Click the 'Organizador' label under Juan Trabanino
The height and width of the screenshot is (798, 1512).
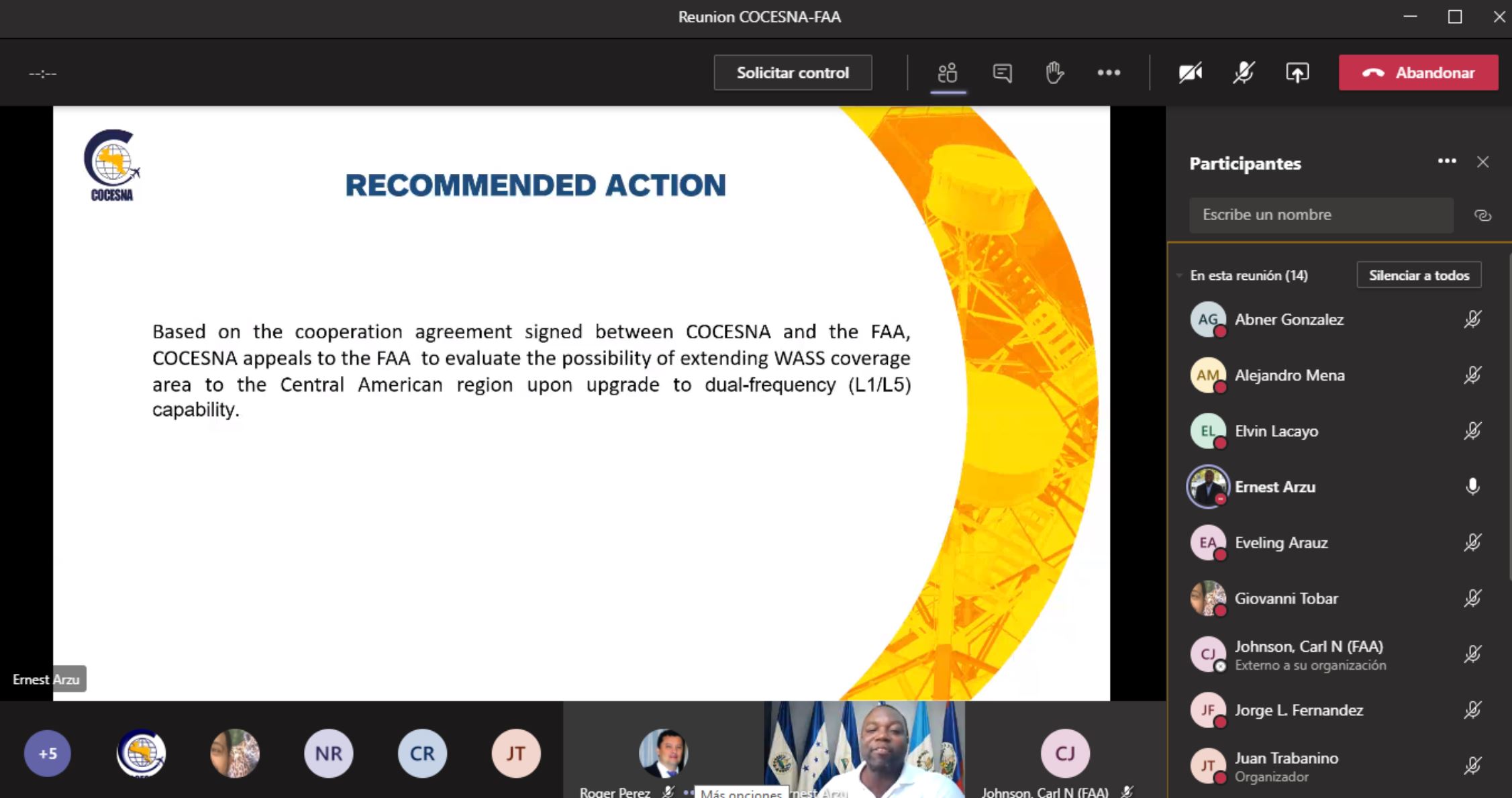click(x=1271, y=777)
